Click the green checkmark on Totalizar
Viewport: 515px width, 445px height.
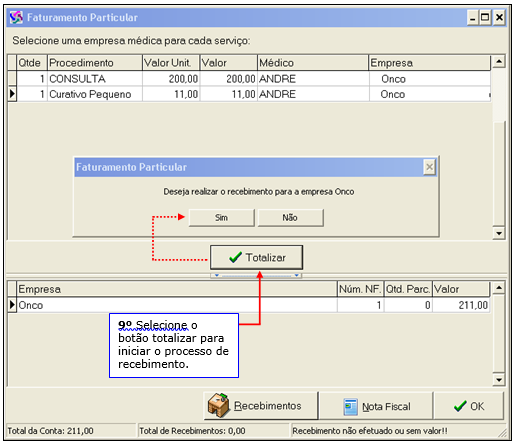235,257
